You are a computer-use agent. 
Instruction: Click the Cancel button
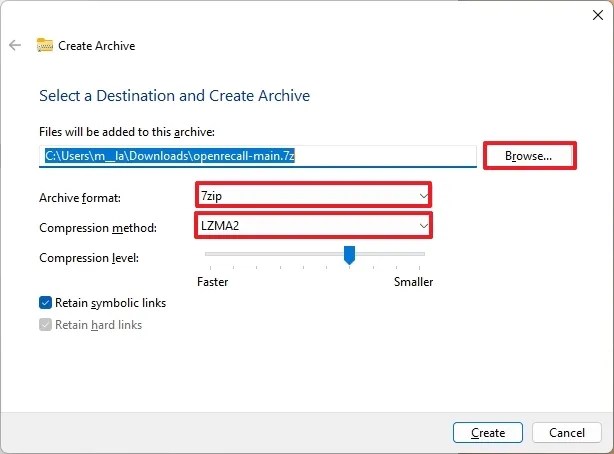point(567,432)
